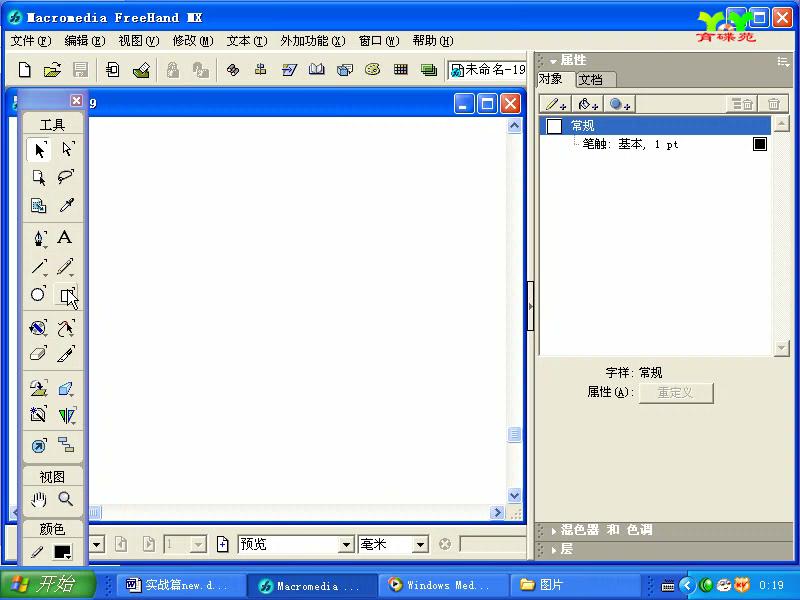This screenshot has height=600, width=800.
Task: Choose the Pencil tool
Action: [66, 266]
